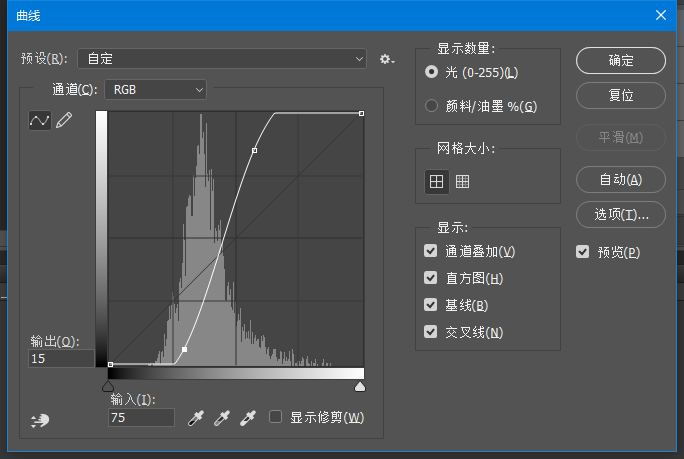Image resolution: width=684 pixels, height=459 pixels.
Task: Open the 通道 RGB dropdown
Action: [x=155, y=89]
